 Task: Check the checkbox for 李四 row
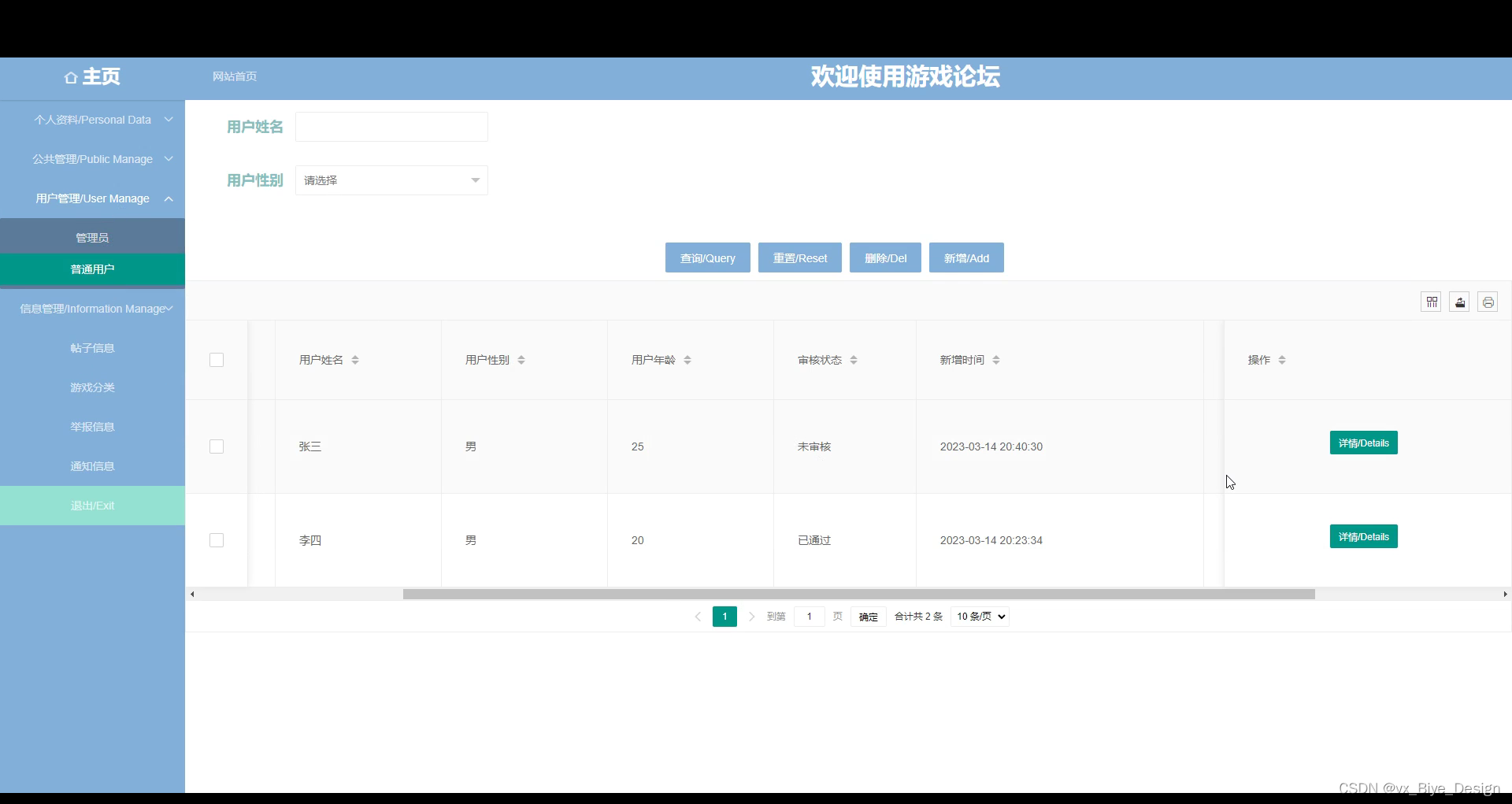217,540
